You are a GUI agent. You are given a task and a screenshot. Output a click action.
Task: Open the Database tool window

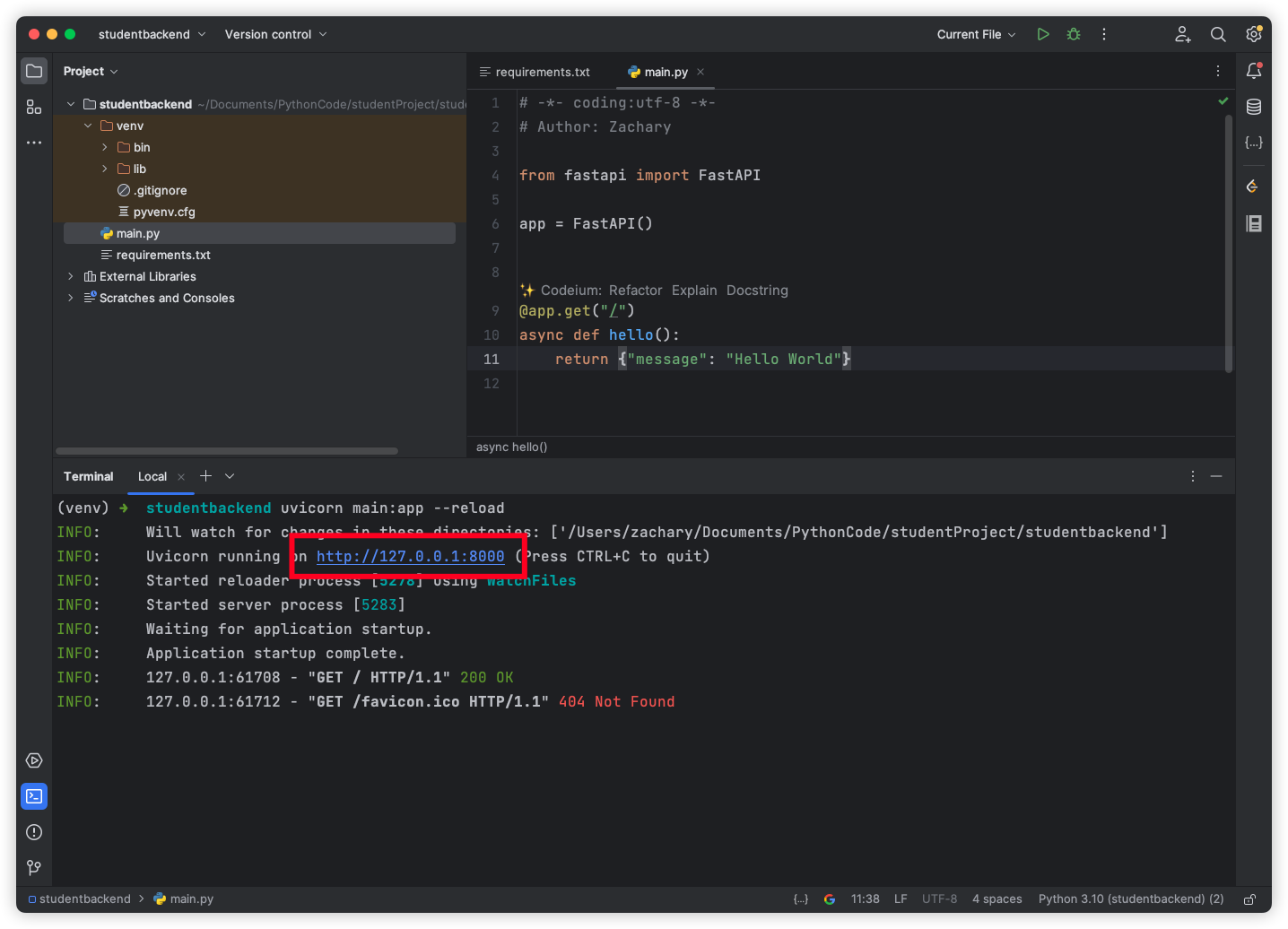(x=1253, y=107)
